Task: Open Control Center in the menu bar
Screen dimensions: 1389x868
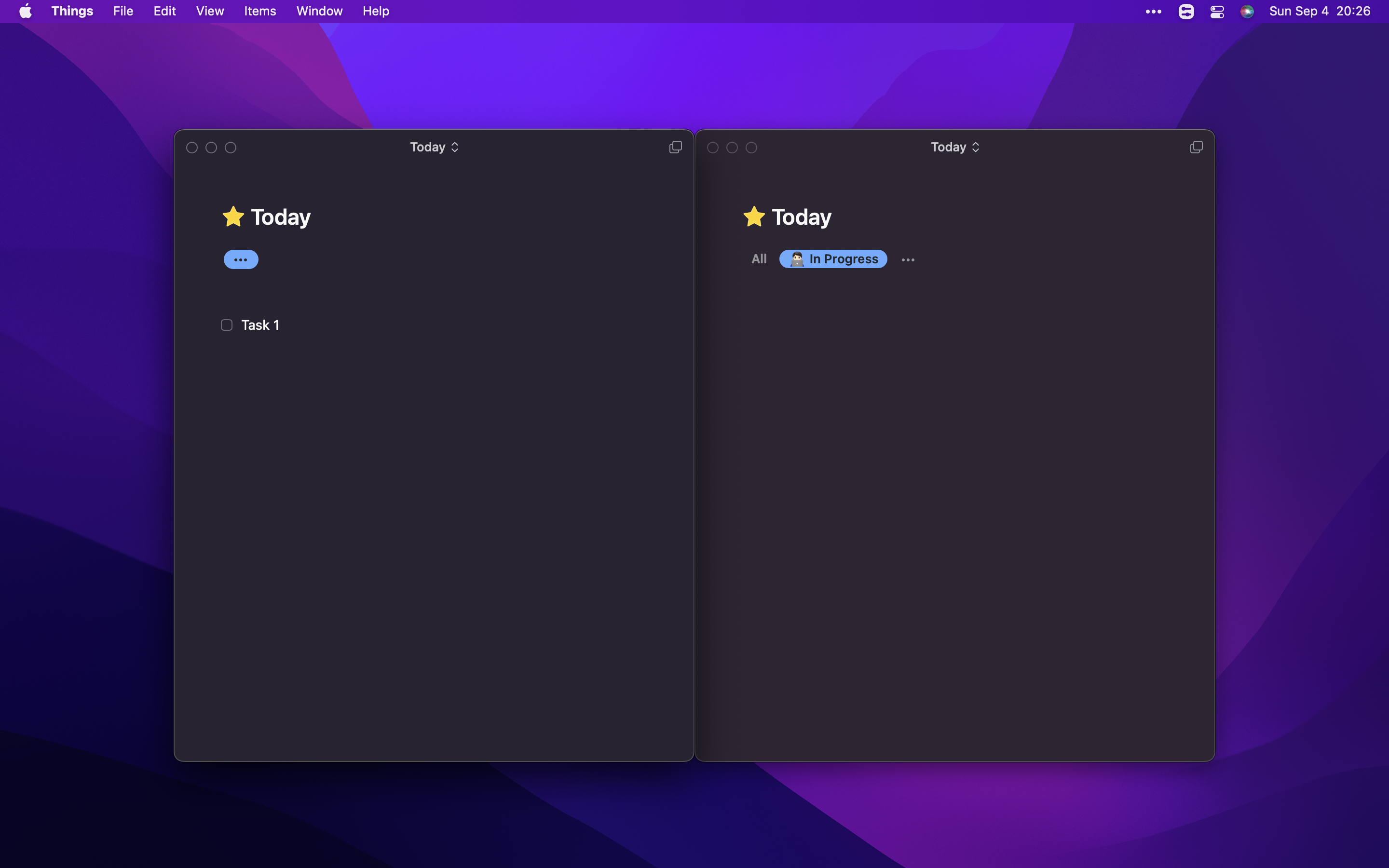Action: [x=1217, y=11]
